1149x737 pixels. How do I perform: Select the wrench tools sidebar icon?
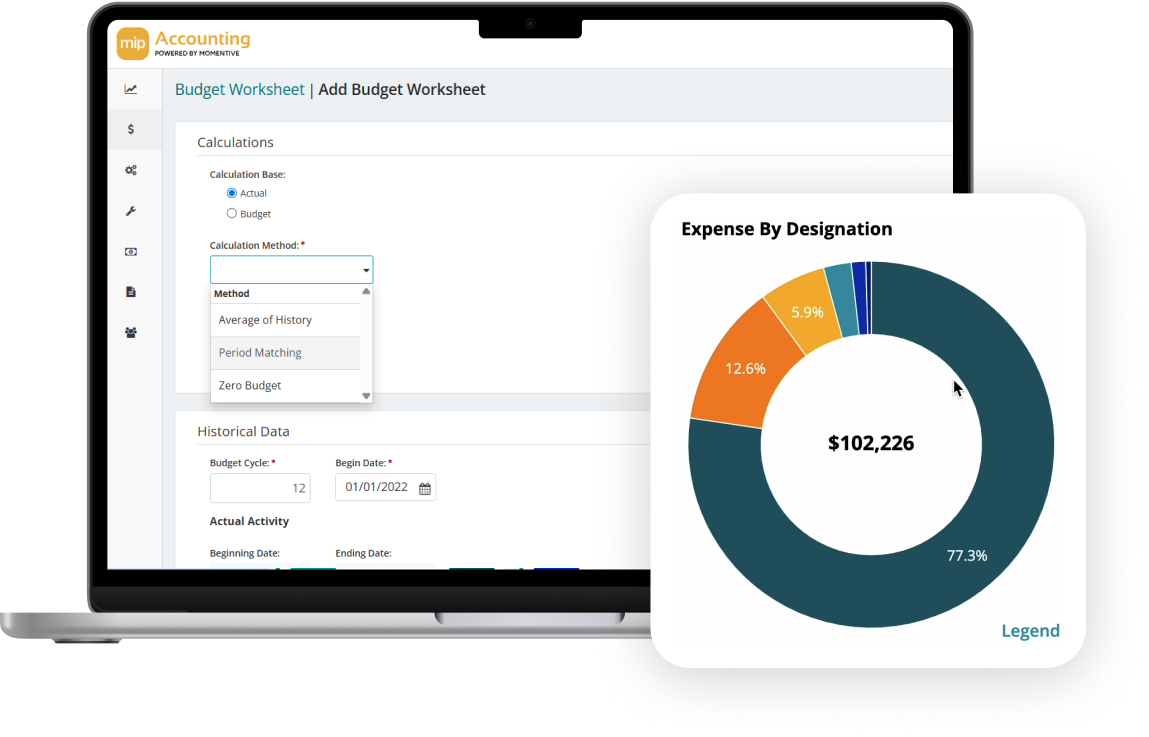click(x=131, y=211)
